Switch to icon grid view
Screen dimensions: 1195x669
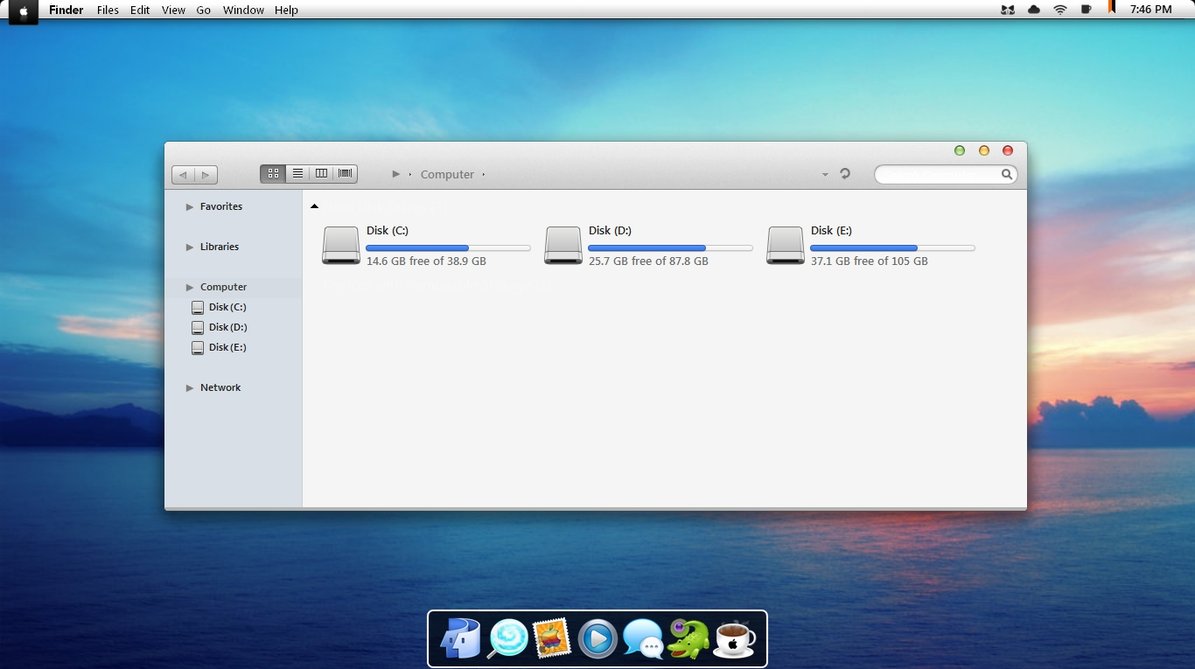tap(273, 174)
